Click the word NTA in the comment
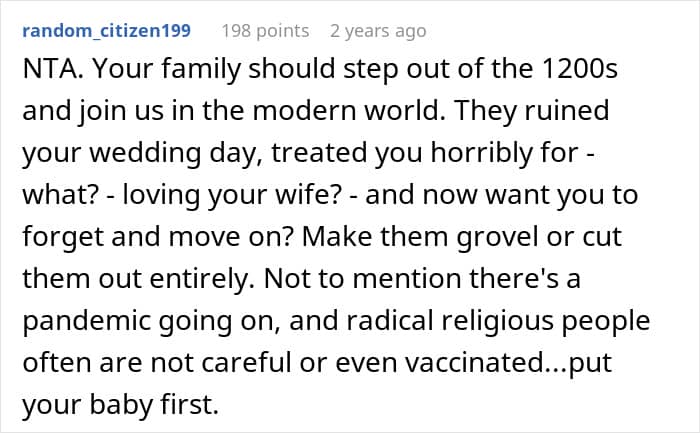This screenshot has width=700, height=433. [44, 75]
